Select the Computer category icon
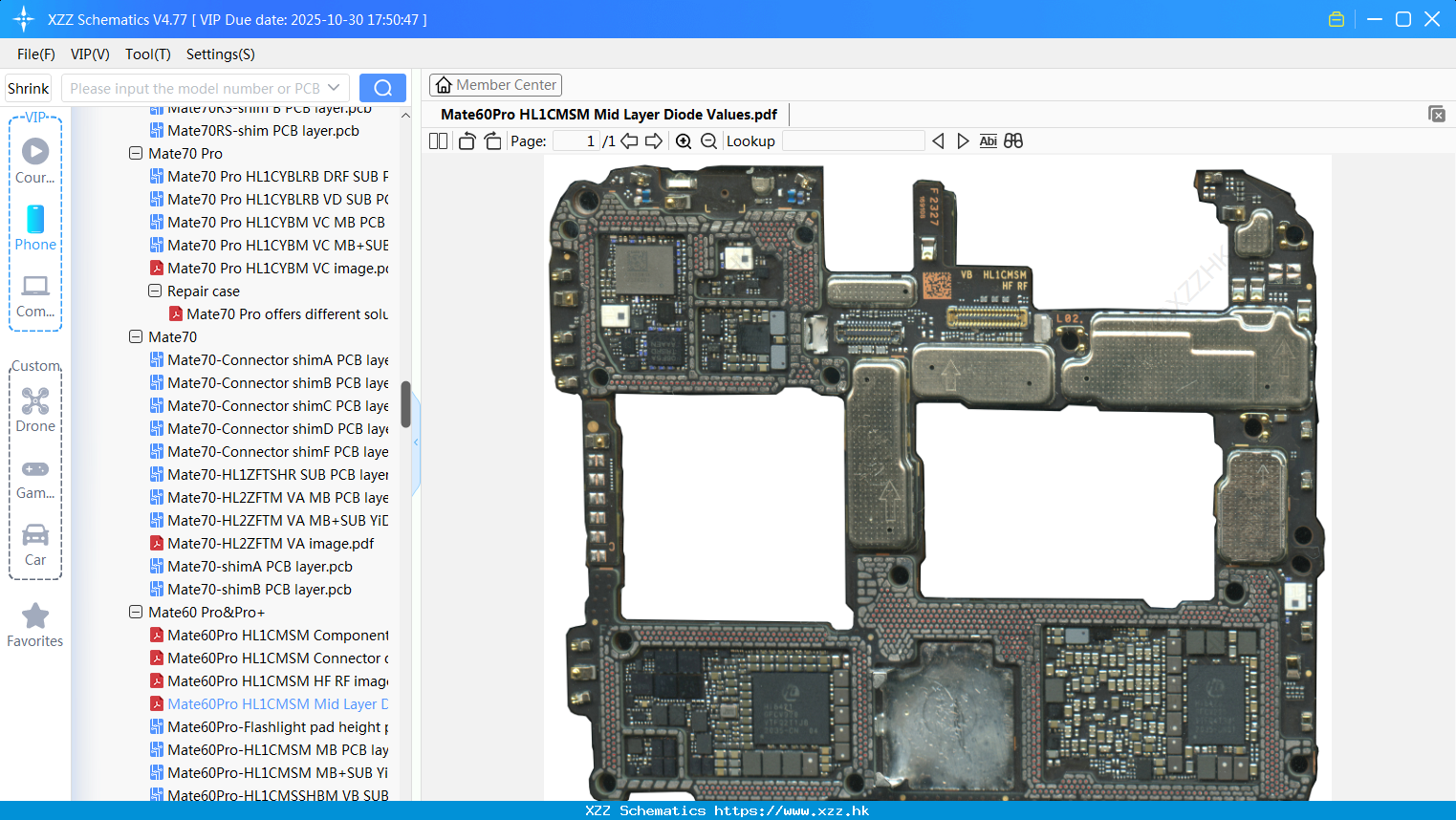The height and width of the screenshot is (820, 1456). coord(35,295)
